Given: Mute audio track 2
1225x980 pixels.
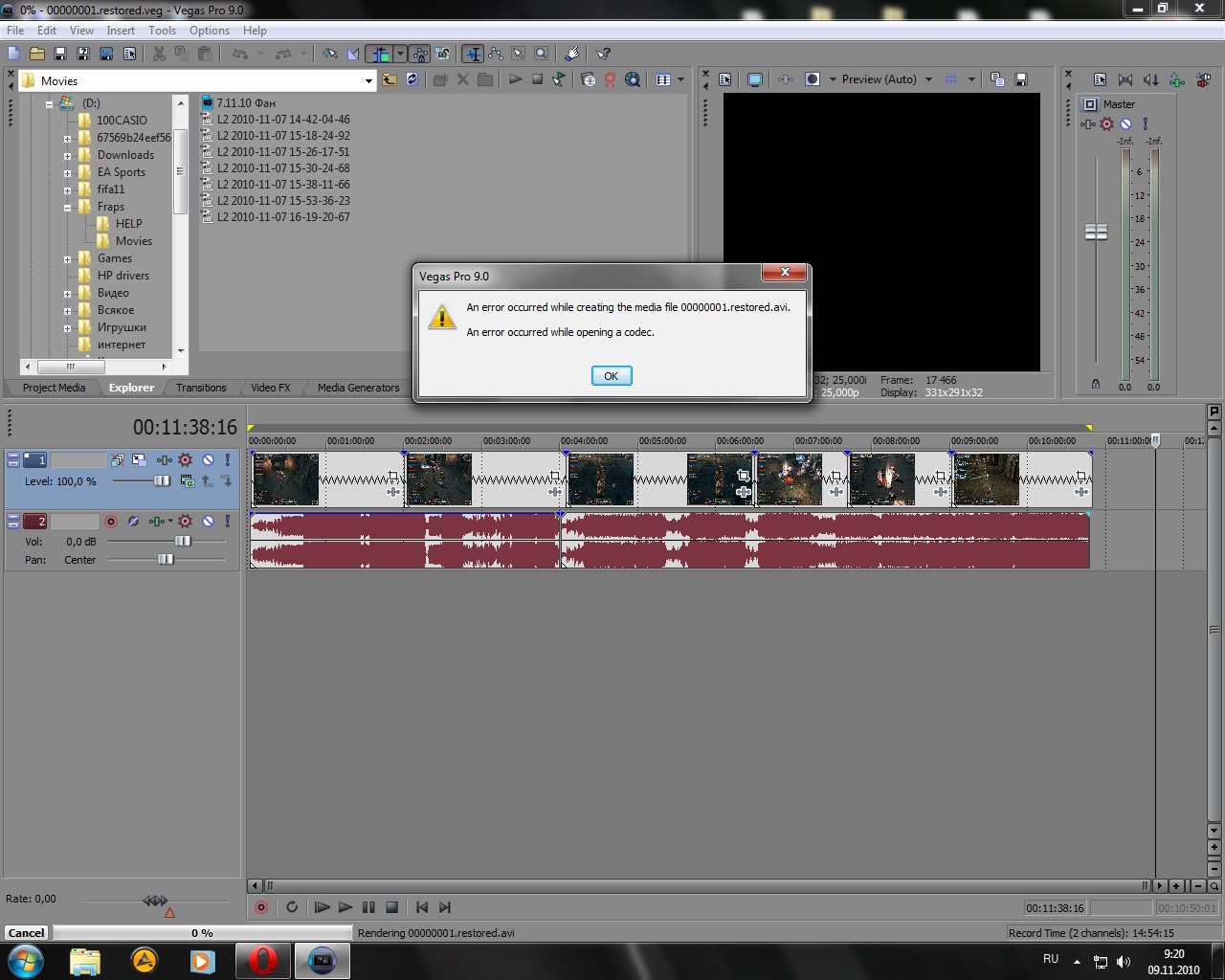Looking at the screenshot, I should click(x=208, y=522).
